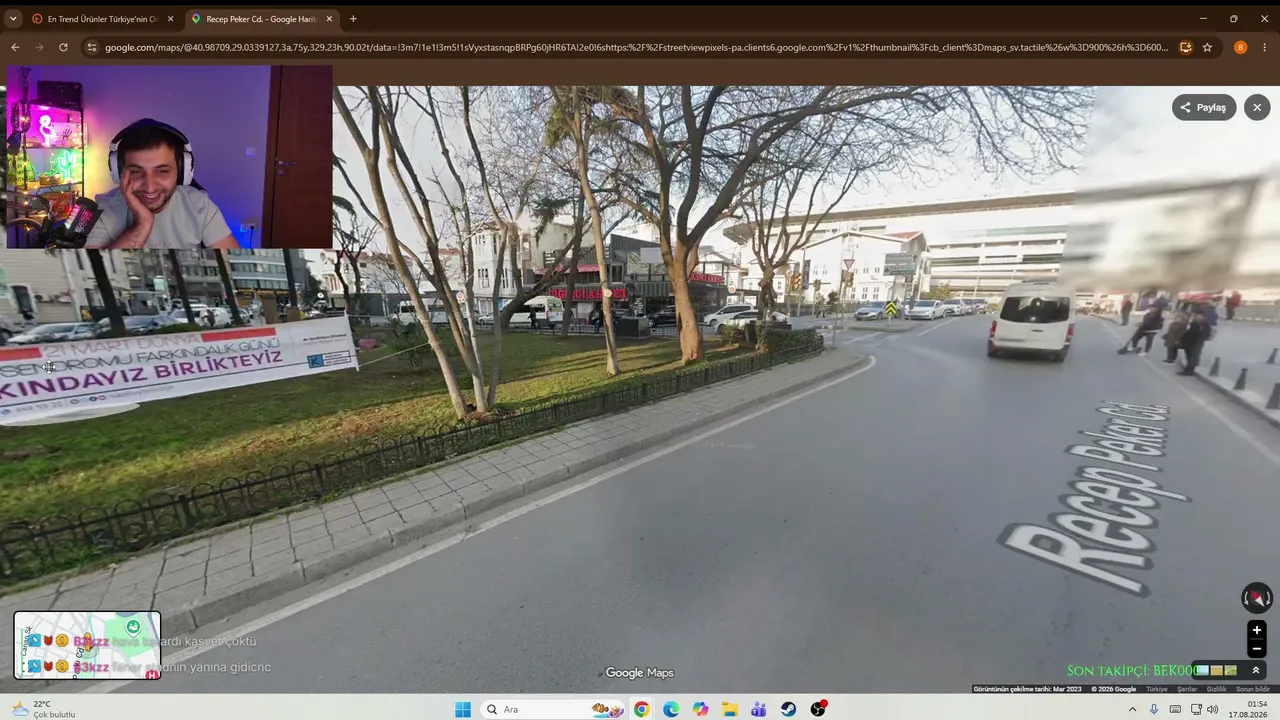Close the Recep Peker Cd. tab
The height and width of the screenshot is (720, 1280).
pos(329,19)
